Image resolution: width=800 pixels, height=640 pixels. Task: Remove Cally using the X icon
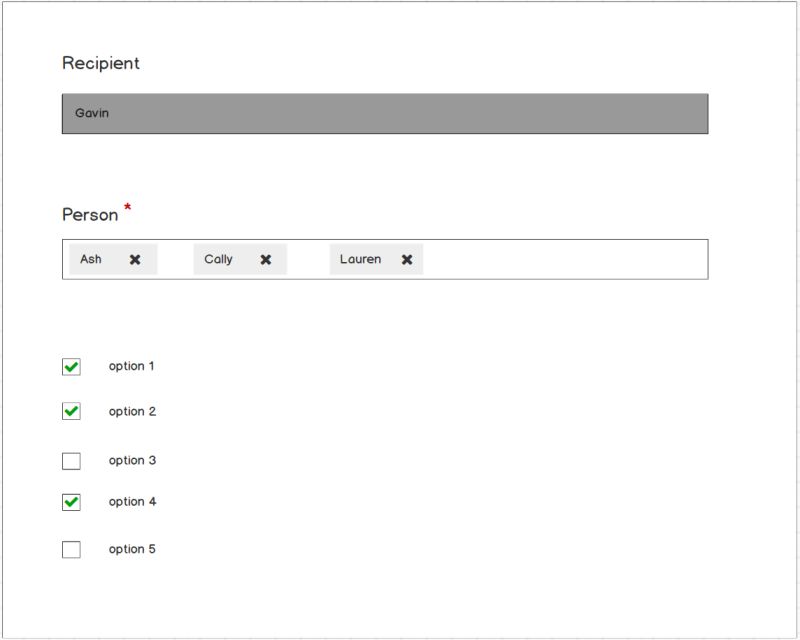point(265,259)
